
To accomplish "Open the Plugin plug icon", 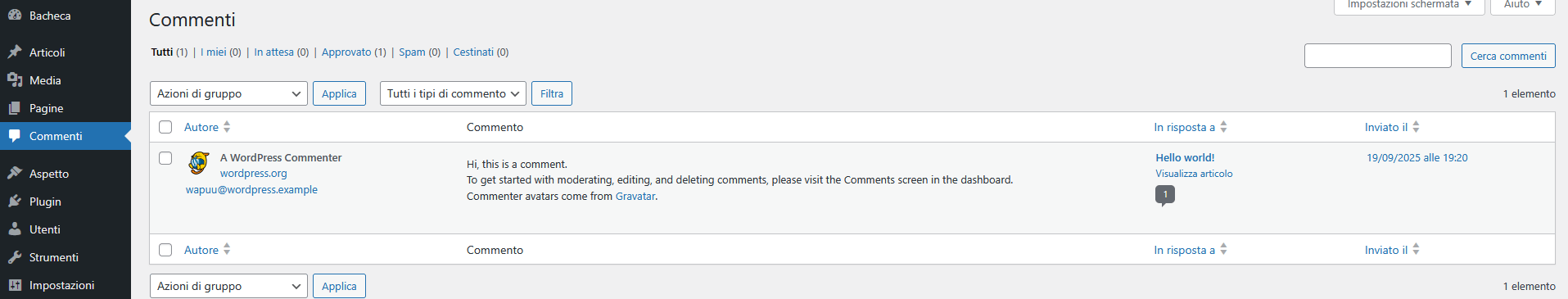I will pos(15,202).
